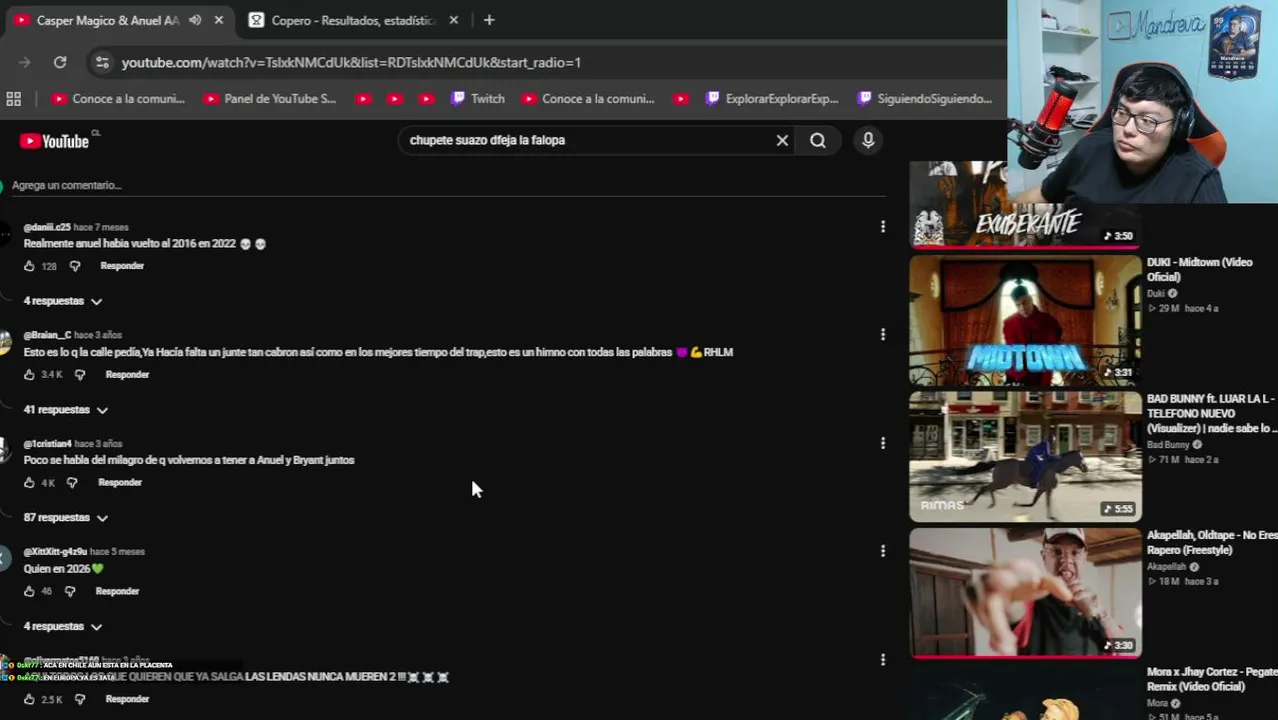Expand the 41 respuestas thread

(66, 410)
